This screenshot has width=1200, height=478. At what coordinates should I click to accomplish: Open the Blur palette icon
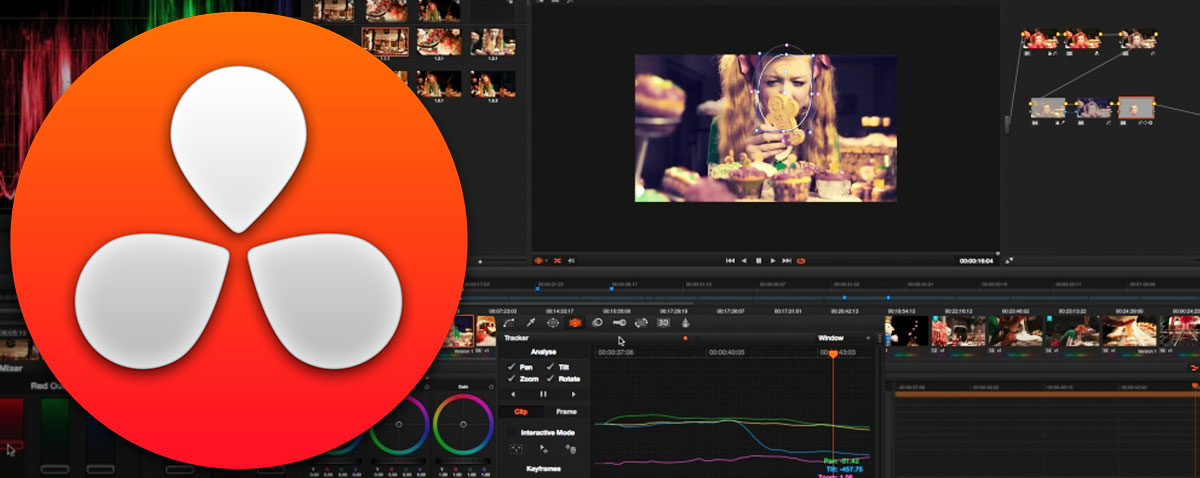(x=597, y=323)
